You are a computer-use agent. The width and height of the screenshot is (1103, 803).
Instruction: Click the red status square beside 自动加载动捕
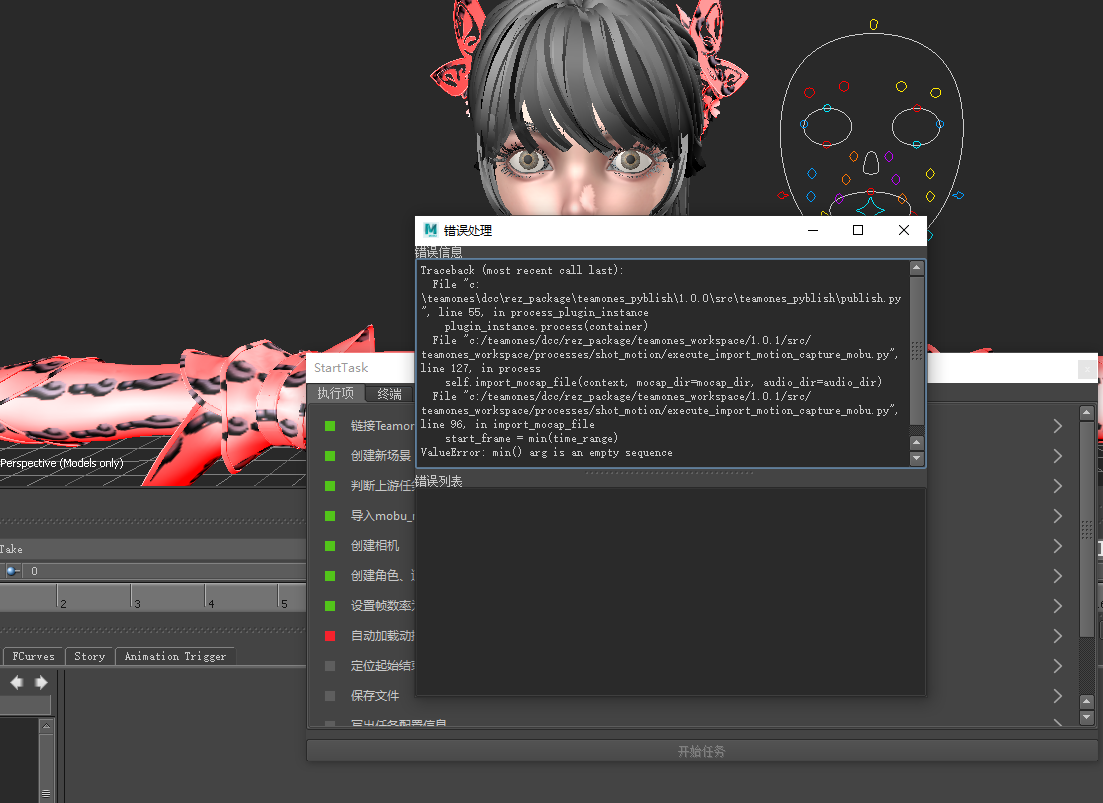[x=330, y=636]
